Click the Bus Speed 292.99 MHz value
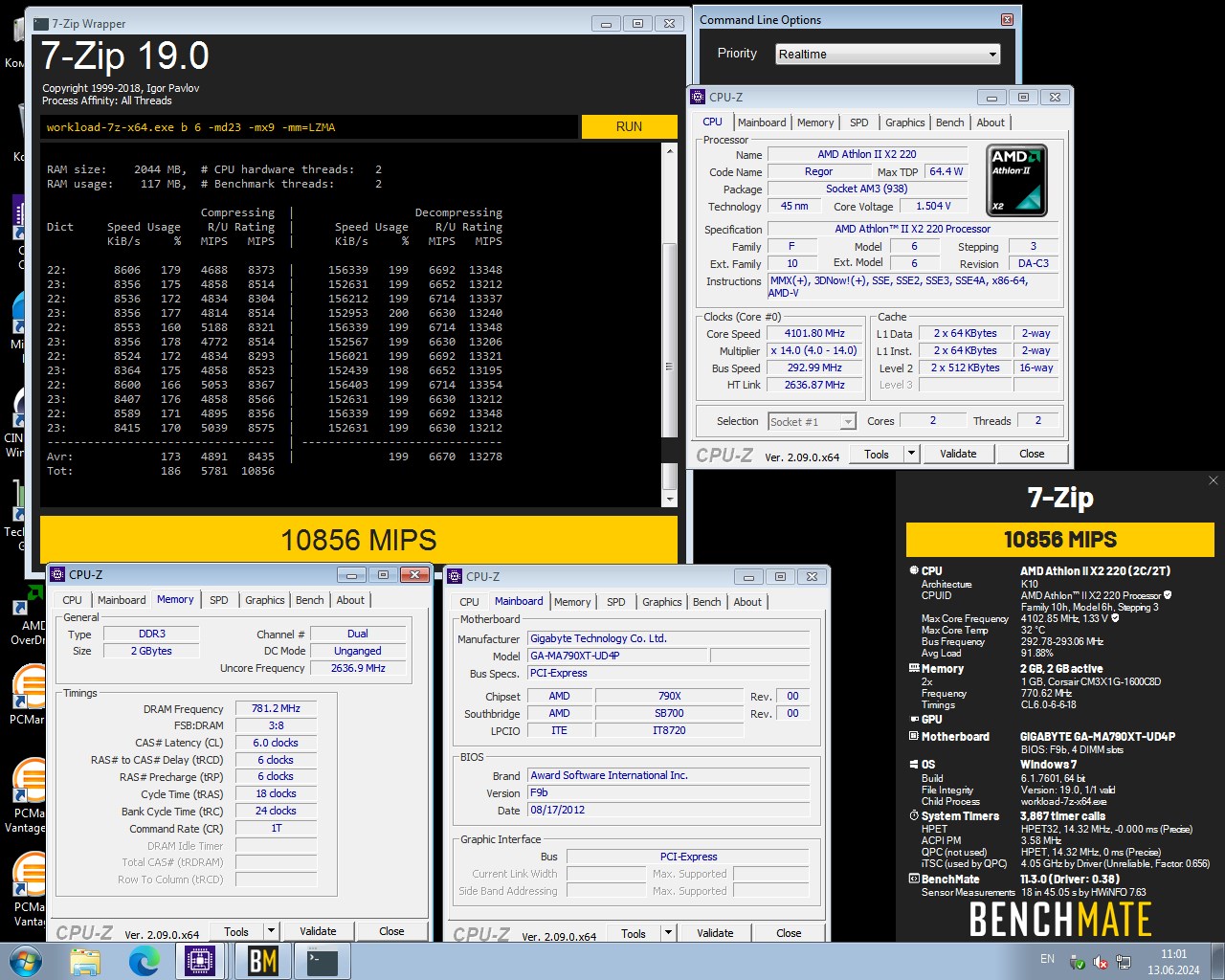Screen dimensions: 1225x980 pos(814,368)
